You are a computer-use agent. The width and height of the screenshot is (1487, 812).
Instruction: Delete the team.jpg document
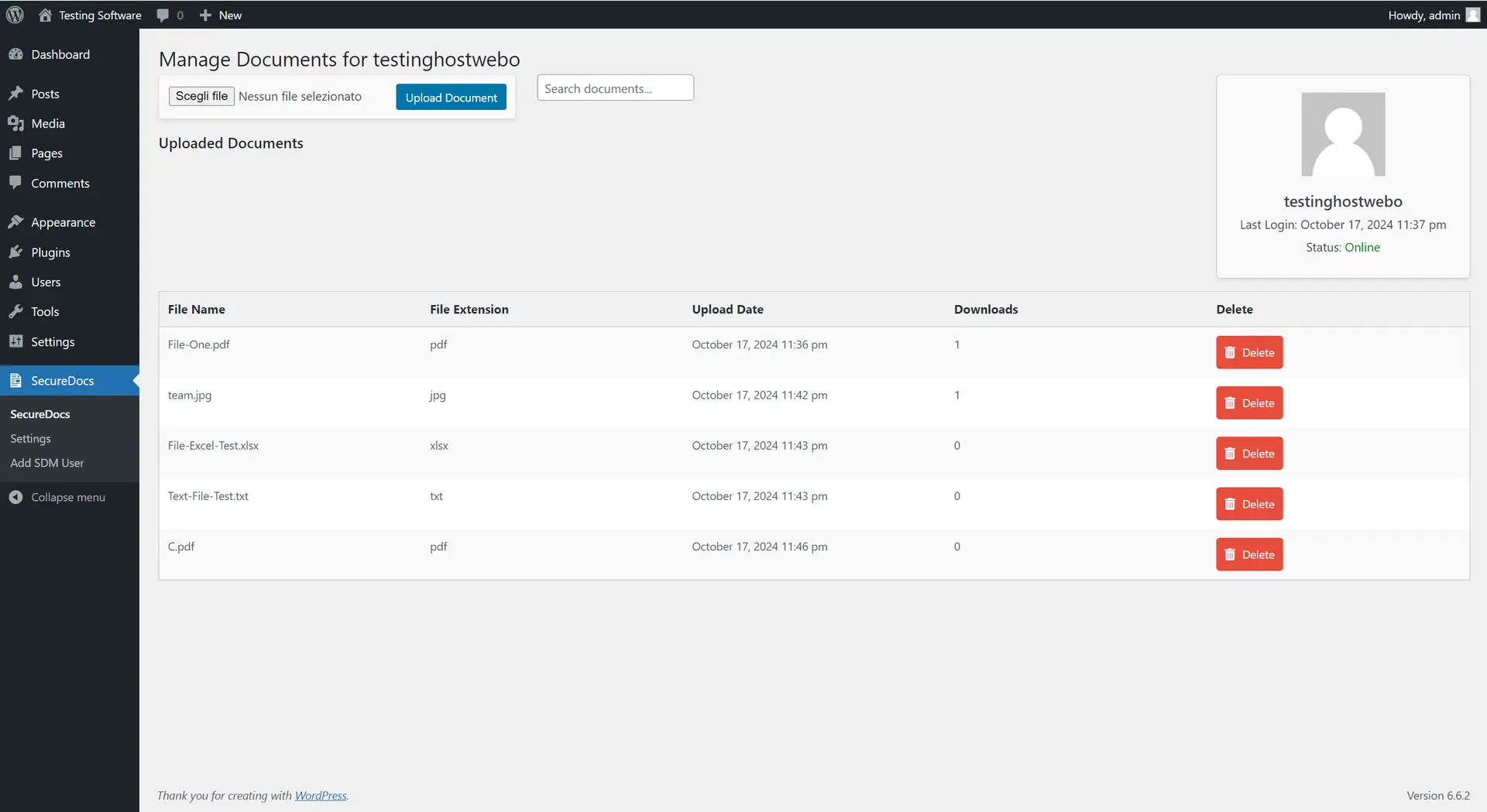click(1248, 403)
